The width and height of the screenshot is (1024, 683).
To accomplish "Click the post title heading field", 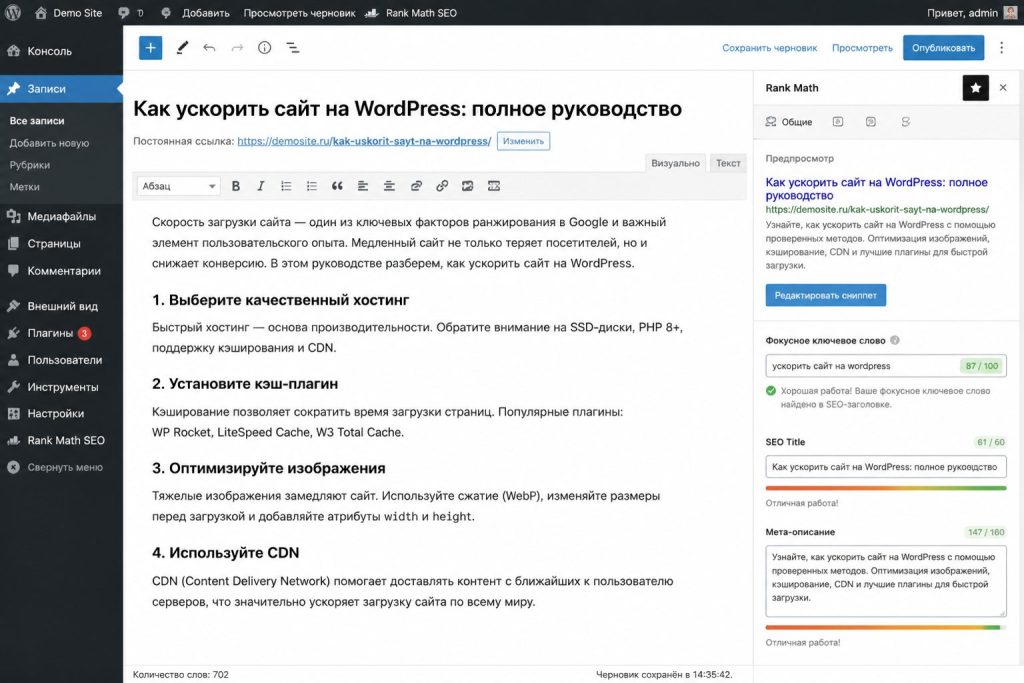I will pyautogui.click(x=408, y=108).
